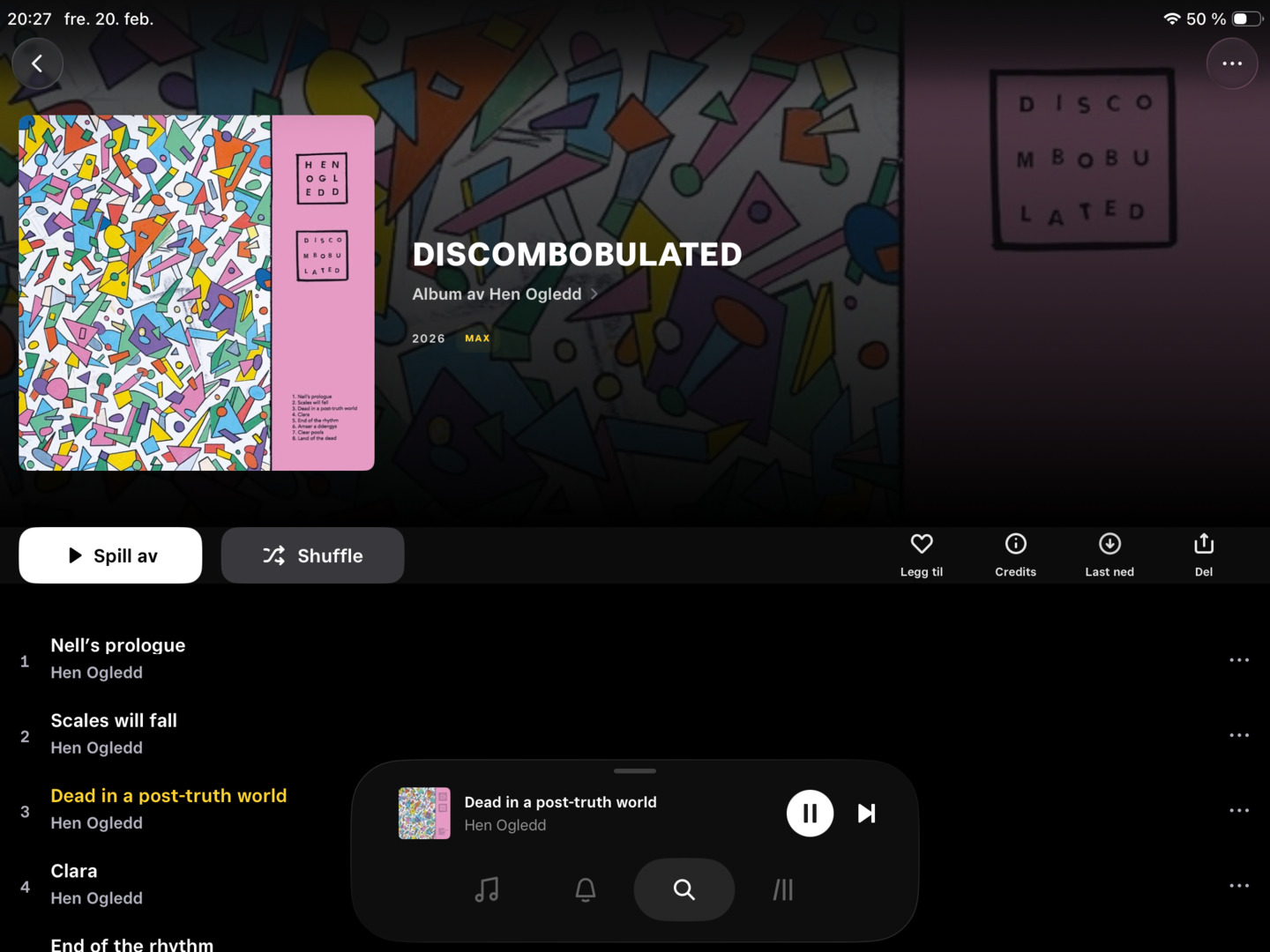
Task: Share album via Del icon
Action: [1204, 555]
